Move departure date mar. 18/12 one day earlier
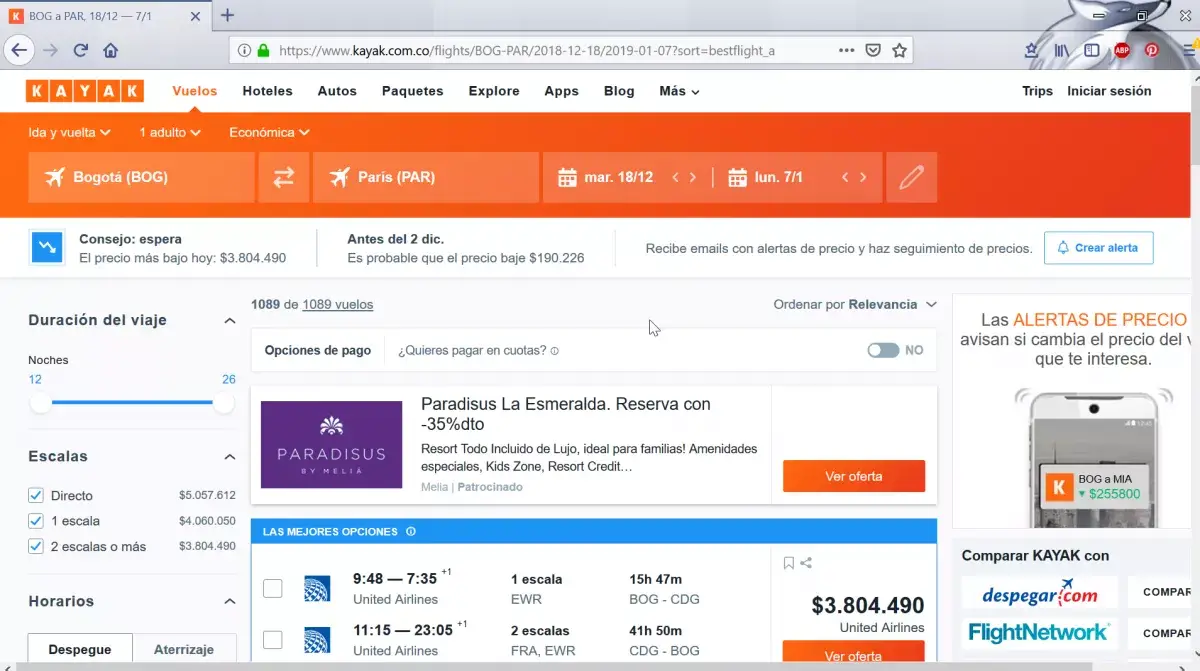Image resolution: width=1200 pixels, height=671 pixels. [x=675, y=178]
